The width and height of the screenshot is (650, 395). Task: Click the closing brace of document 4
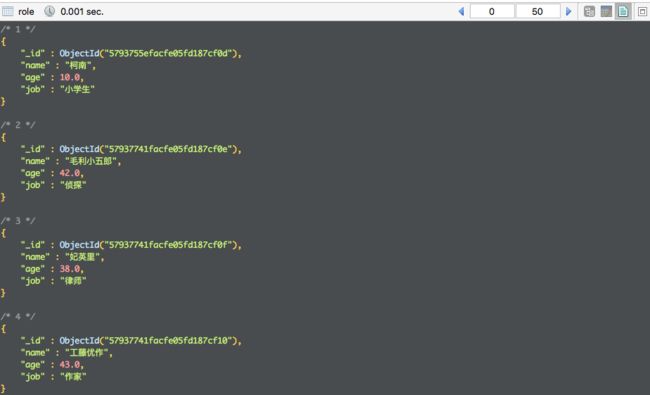3,389
